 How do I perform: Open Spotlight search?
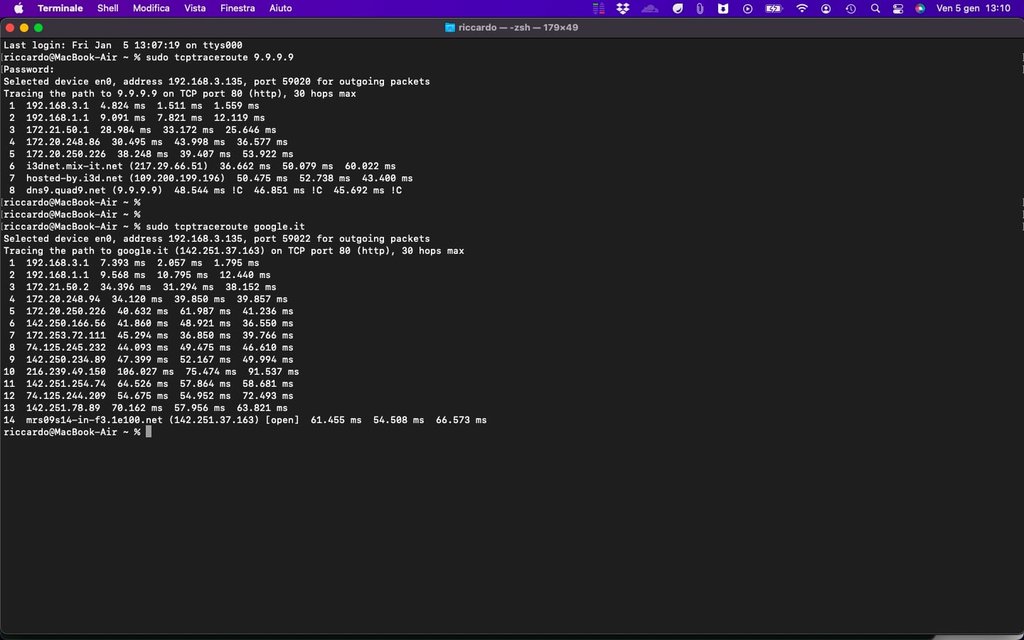[875, 8]
